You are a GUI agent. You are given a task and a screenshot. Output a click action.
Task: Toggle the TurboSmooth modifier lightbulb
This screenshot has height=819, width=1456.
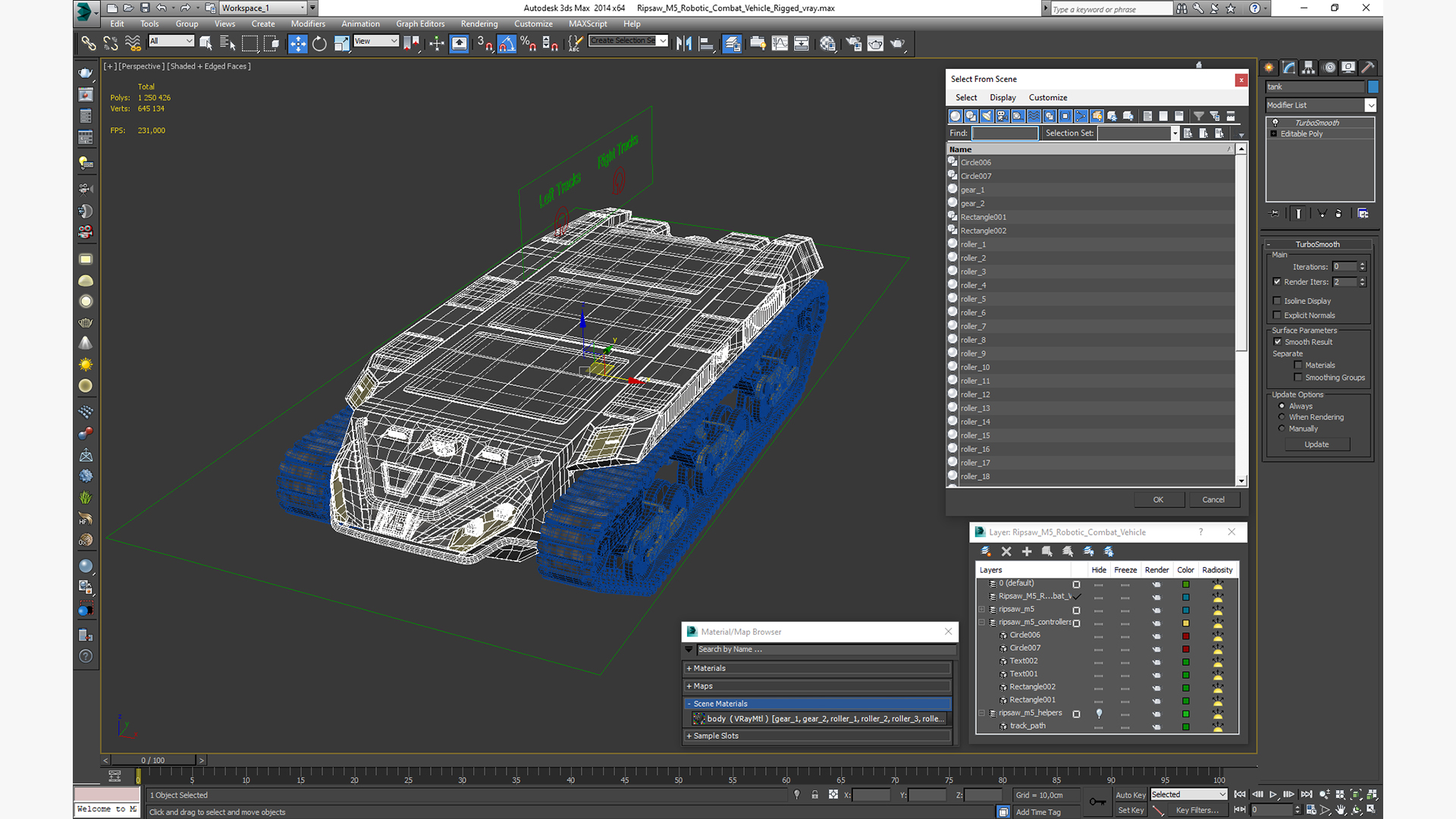1276,123
